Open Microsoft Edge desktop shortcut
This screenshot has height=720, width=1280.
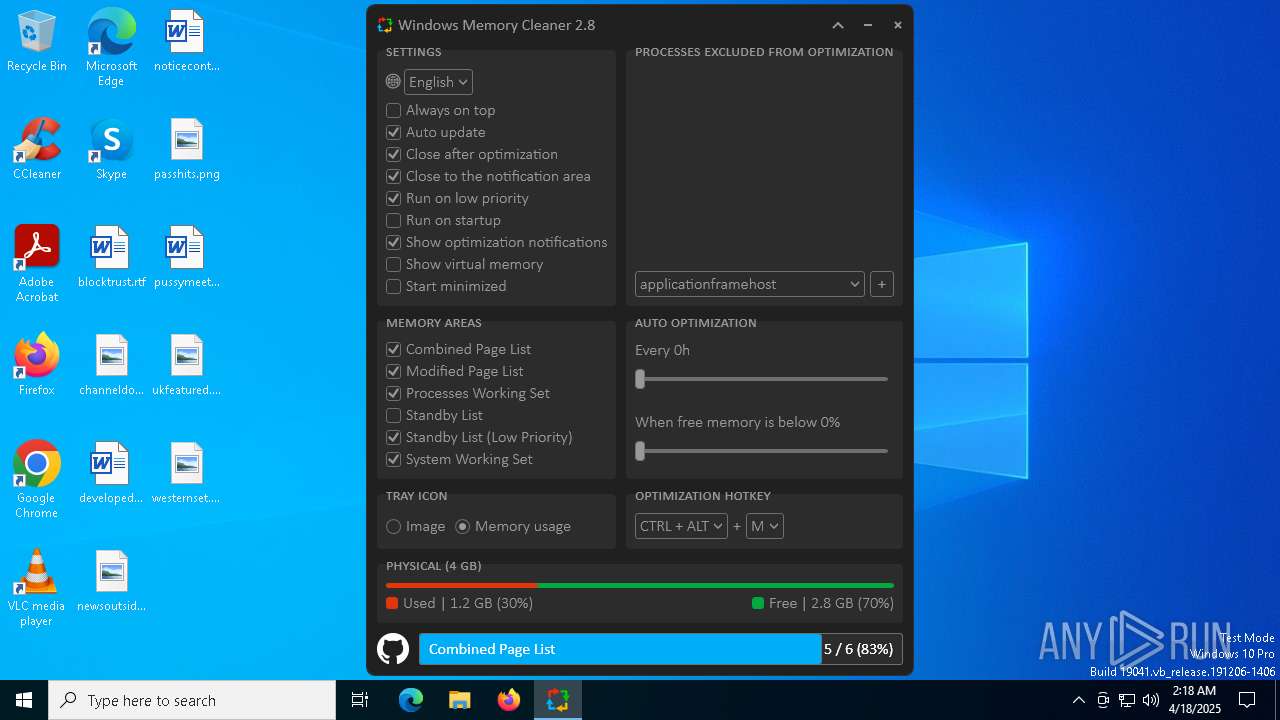click(x=111, y=48)
